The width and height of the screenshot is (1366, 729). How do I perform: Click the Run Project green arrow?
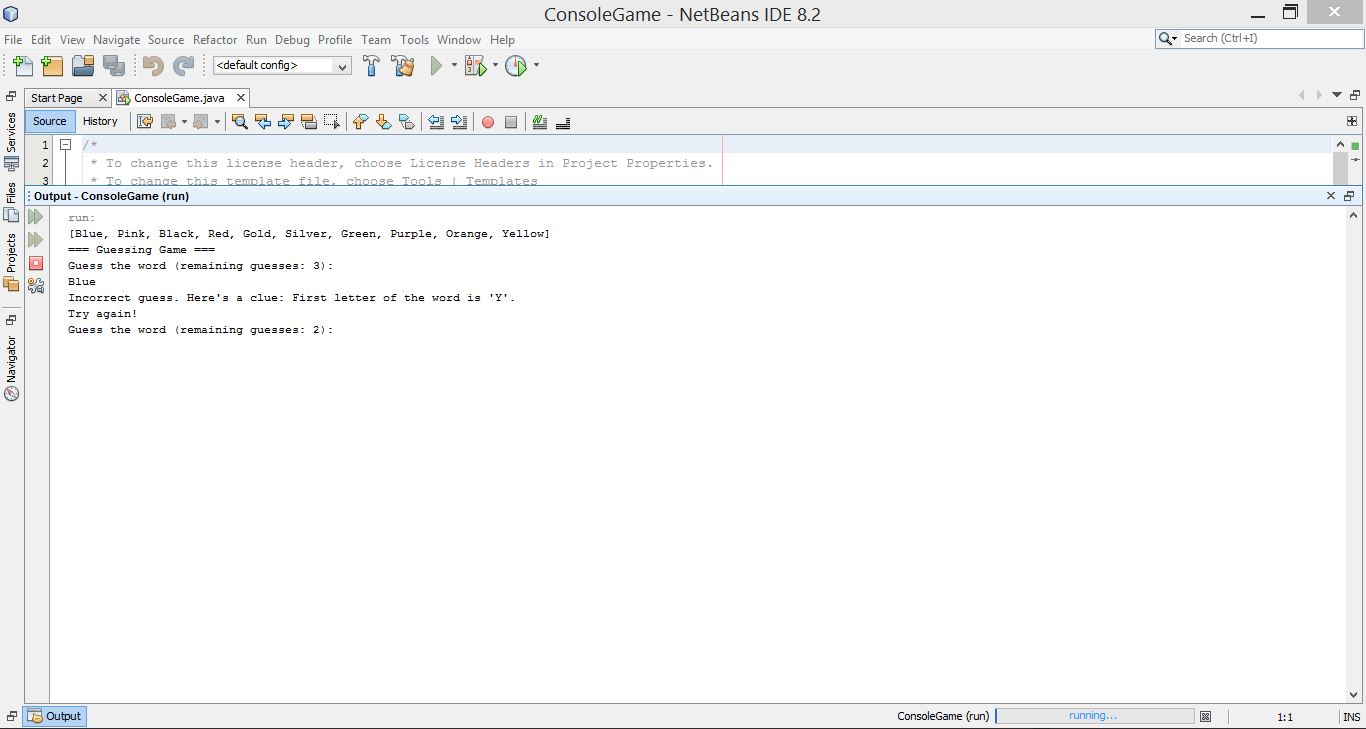[436, 66]
